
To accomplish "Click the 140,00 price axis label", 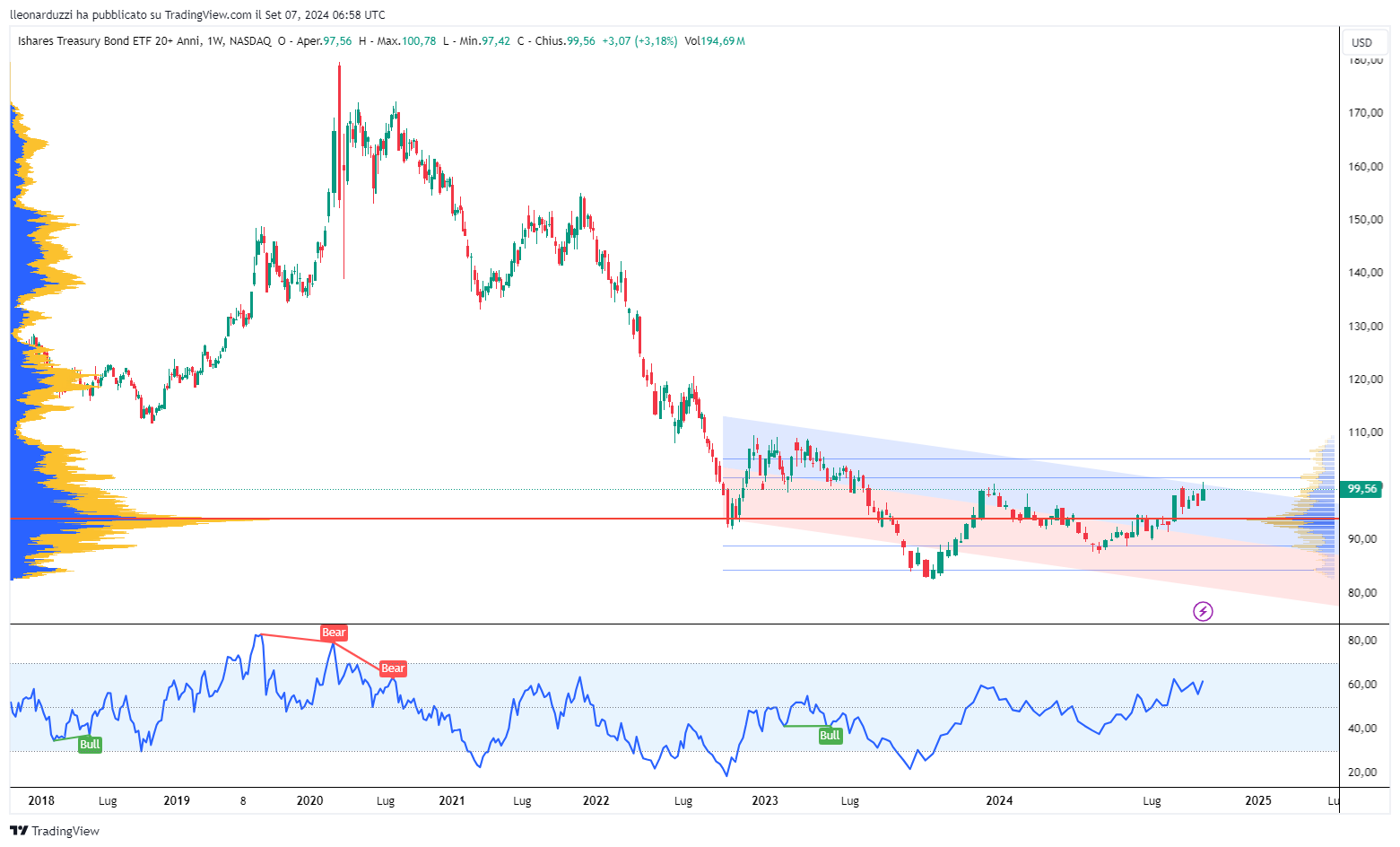I will [1366, 273].
